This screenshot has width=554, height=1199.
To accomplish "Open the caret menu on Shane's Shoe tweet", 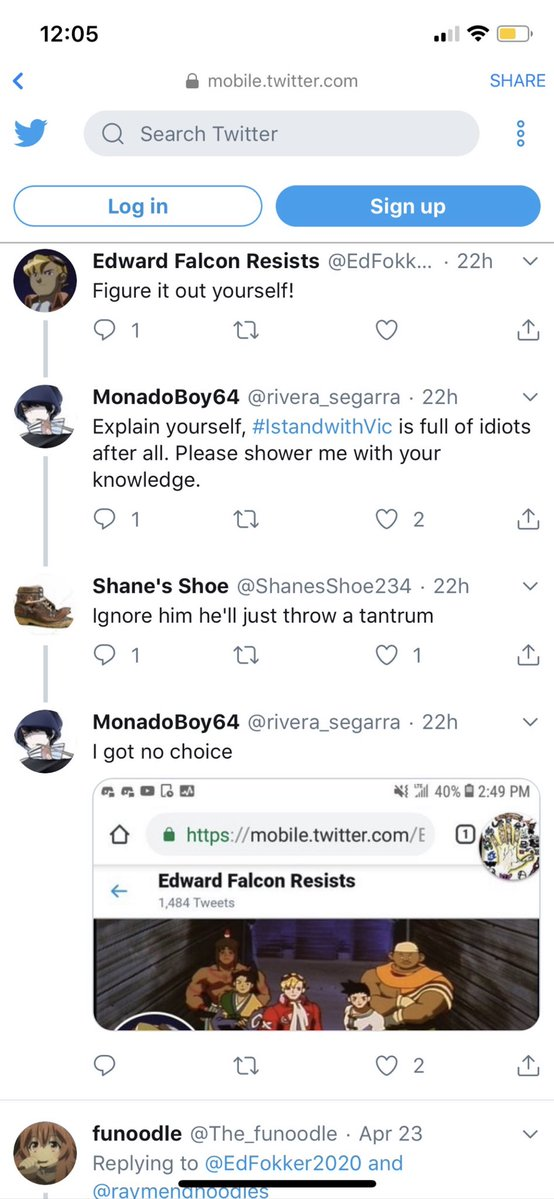I will (530, 586).
